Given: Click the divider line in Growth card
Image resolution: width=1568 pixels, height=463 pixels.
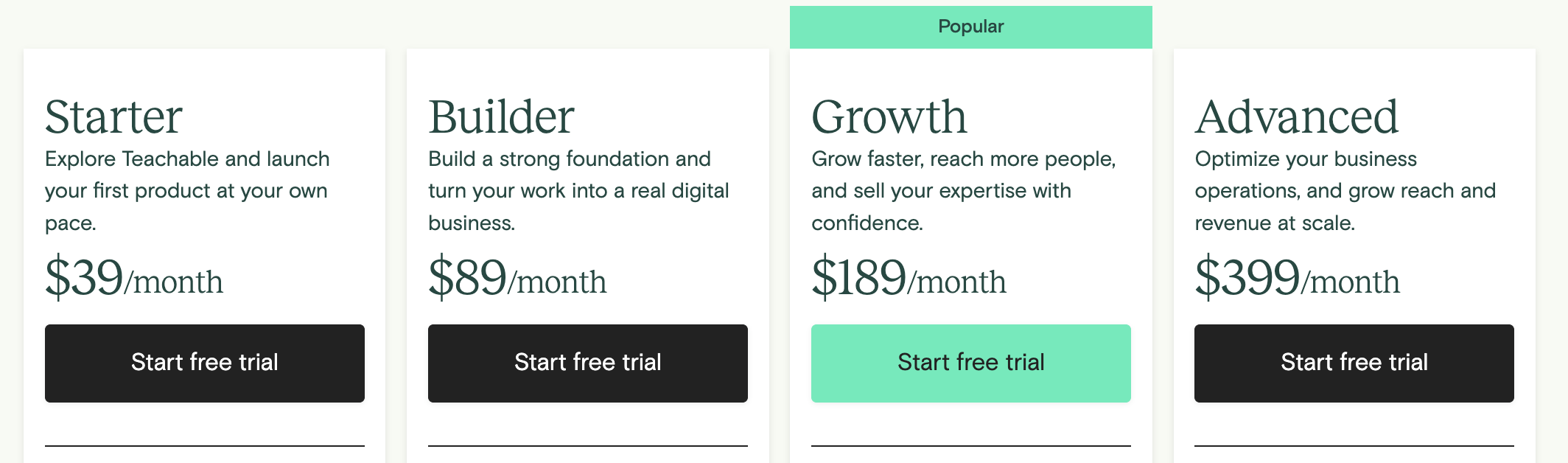Looking at the screenshot, I should [970, 445].
